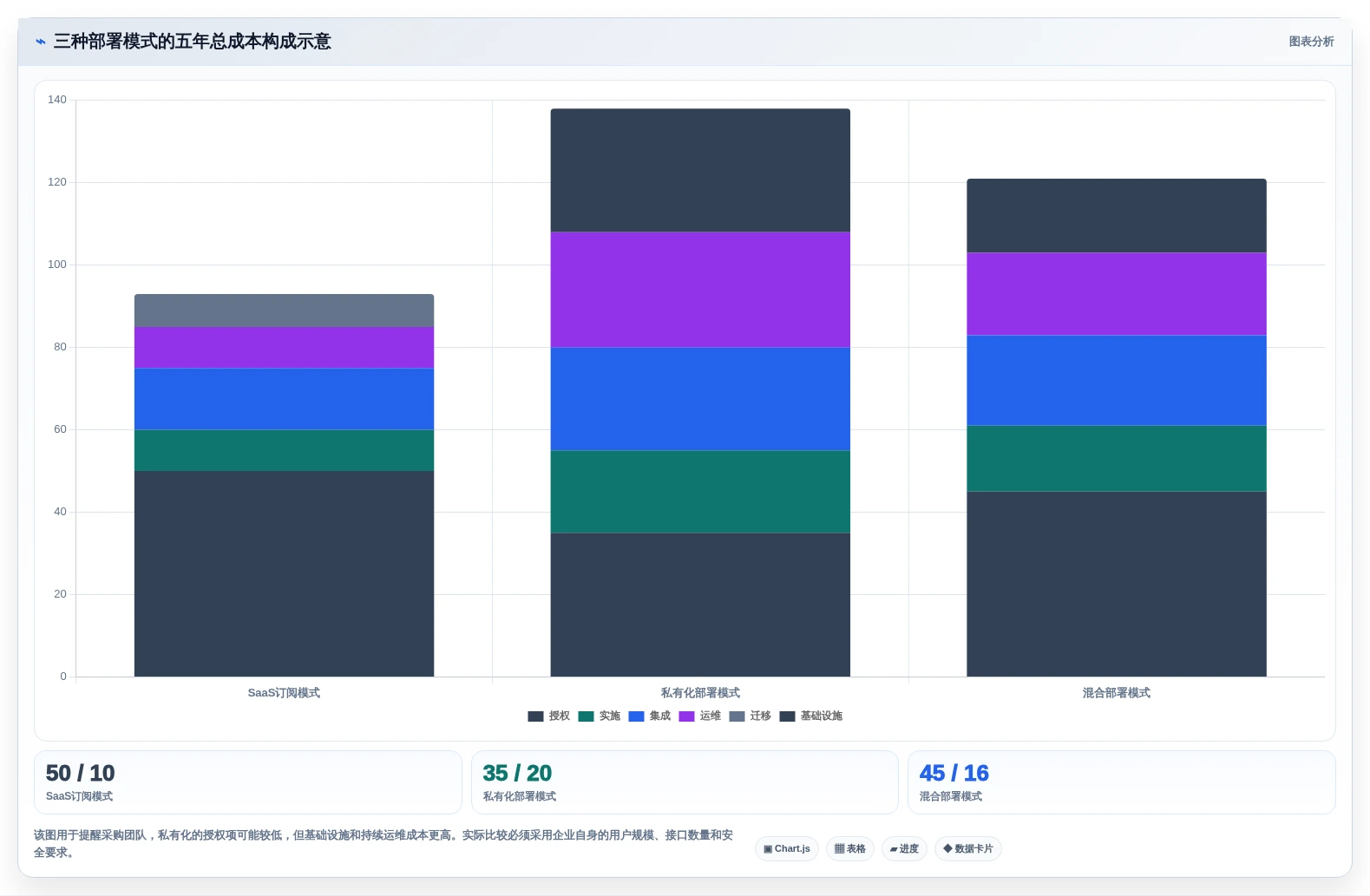Click the green 实施 segment of 私有化部署 bar

pos(700,491)
